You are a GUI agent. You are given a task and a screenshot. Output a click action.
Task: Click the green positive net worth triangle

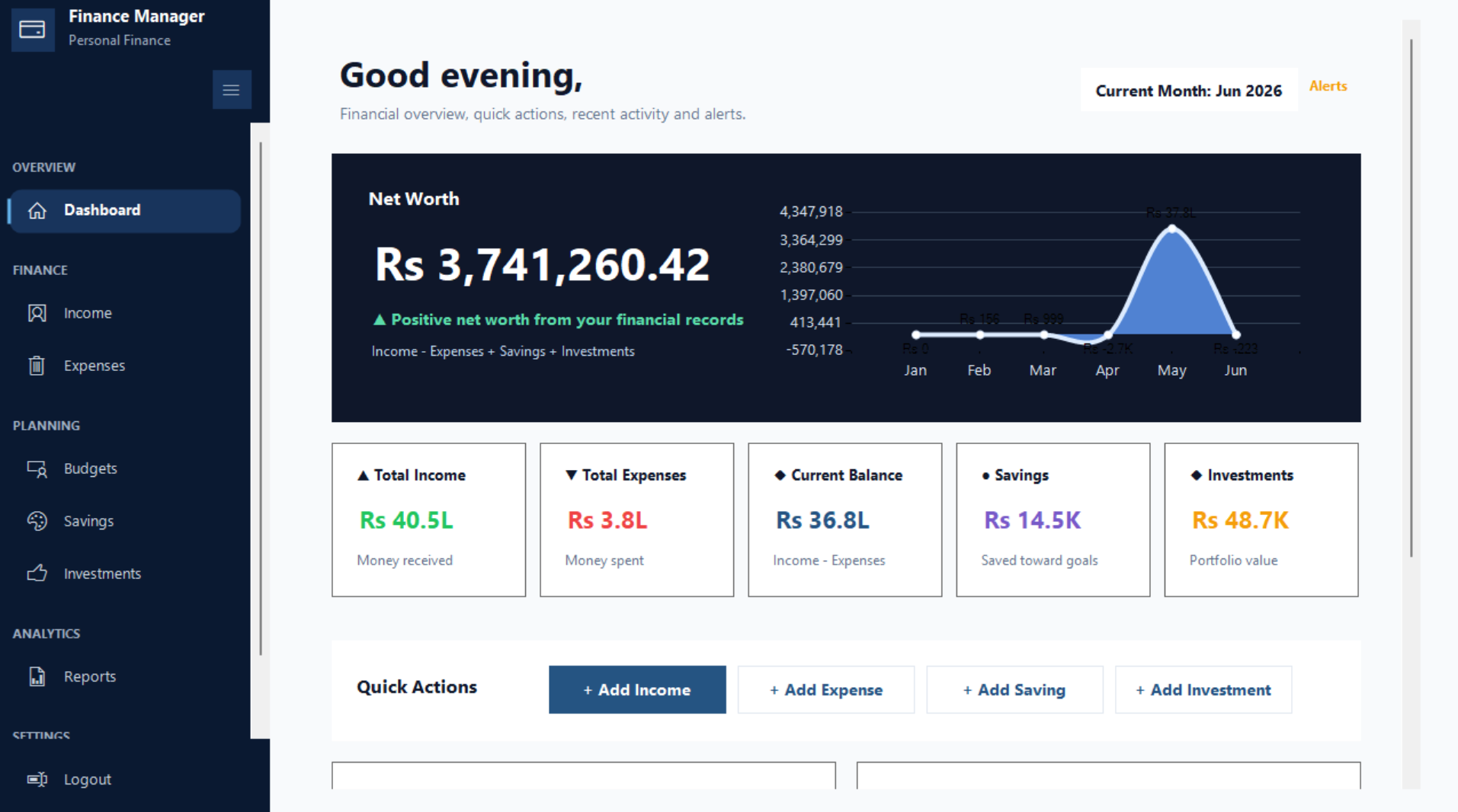pyautogui.click(x=380, y=320)
